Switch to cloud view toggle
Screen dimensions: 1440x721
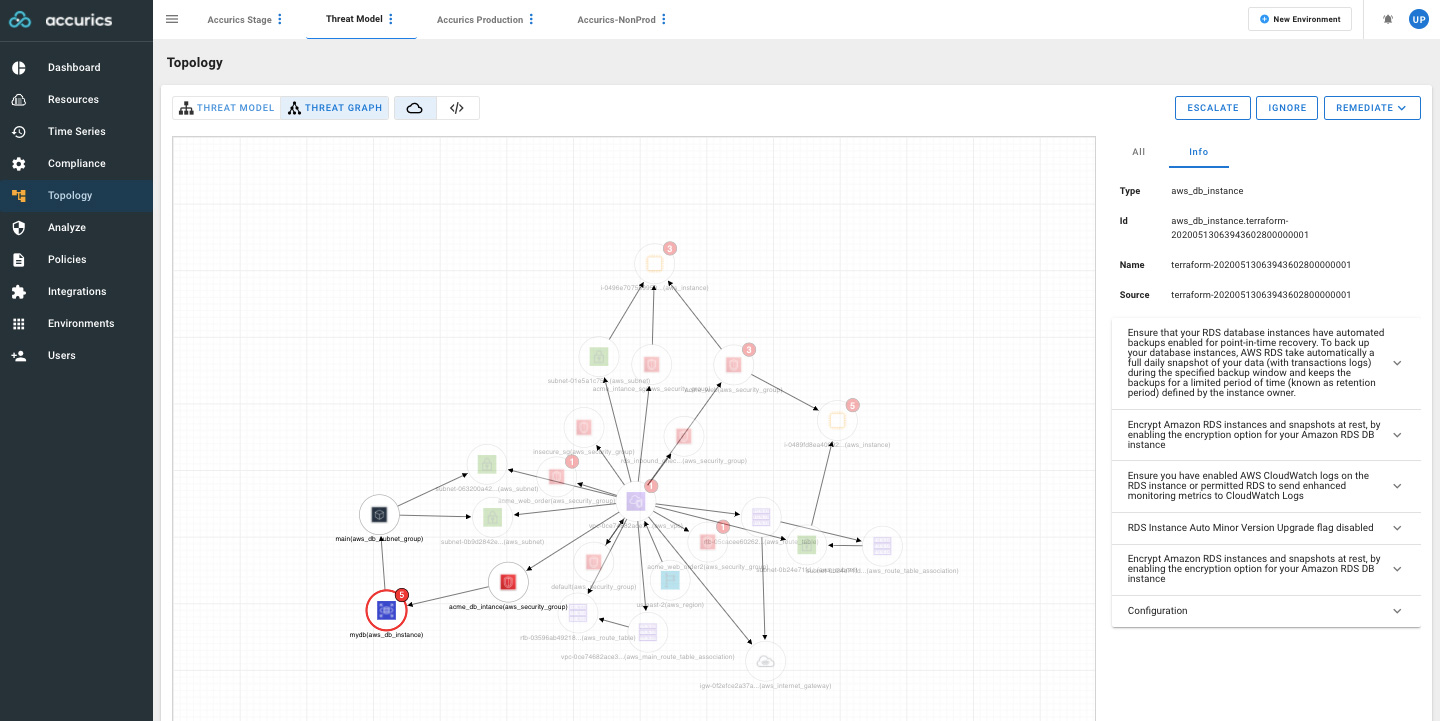[x=415, y=108]
